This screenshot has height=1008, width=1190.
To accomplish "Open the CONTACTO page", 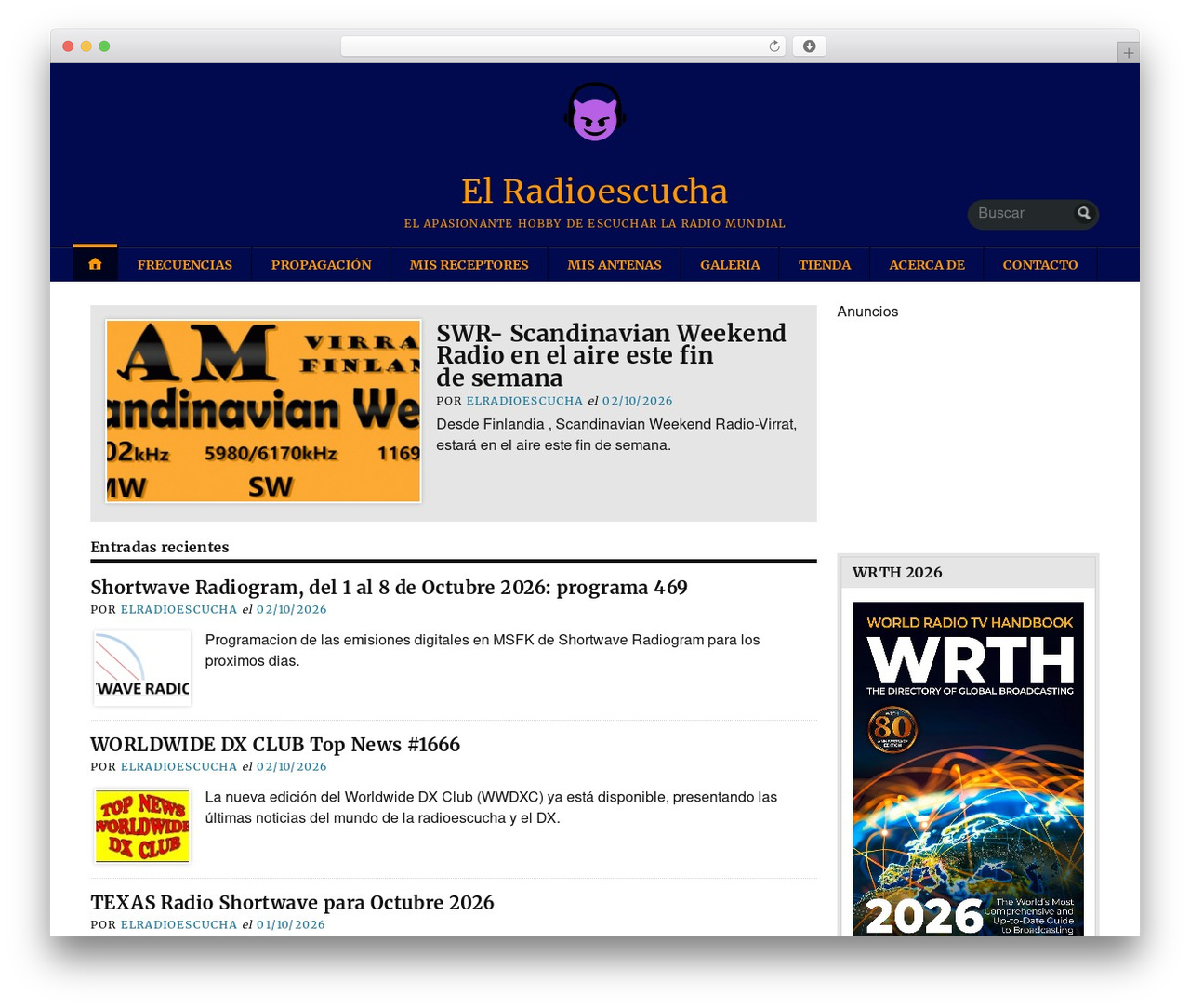I will [x=1040, y=265].
